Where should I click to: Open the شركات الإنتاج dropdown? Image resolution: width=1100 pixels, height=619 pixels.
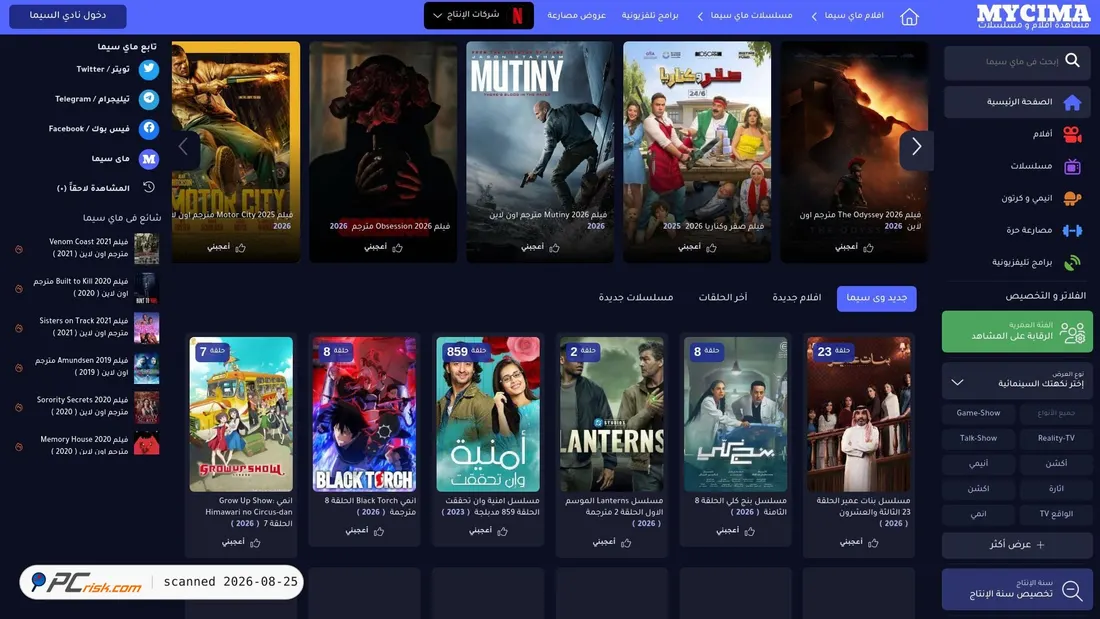[x=478, y=15]
